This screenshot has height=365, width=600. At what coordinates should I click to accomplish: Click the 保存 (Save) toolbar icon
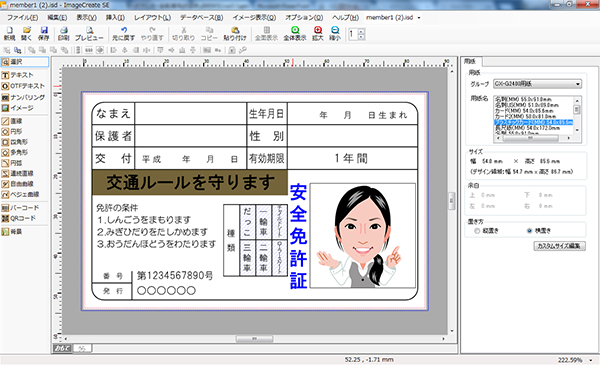point(44,34)
